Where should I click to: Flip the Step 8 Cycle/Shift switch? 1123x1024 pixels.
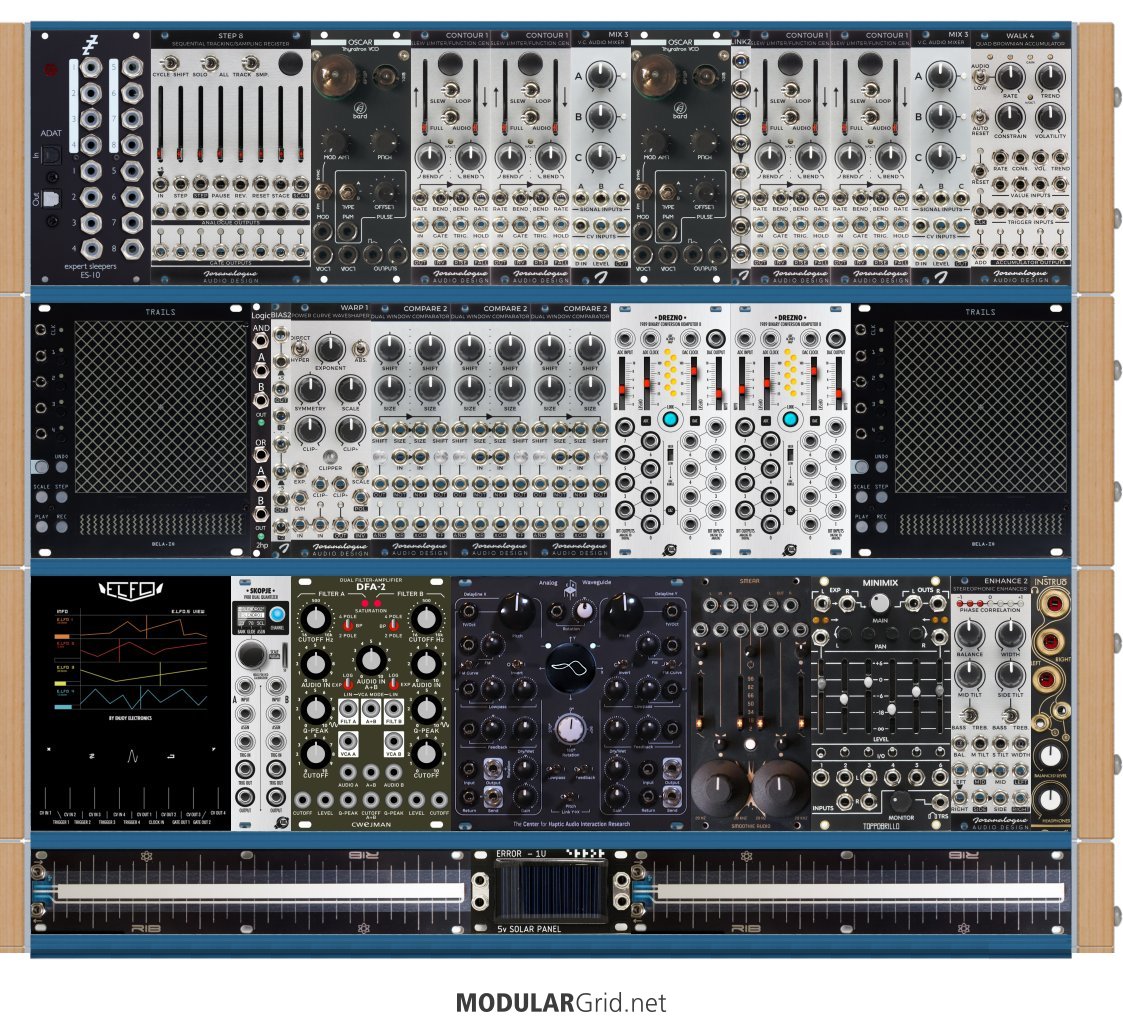coord(170,64)
